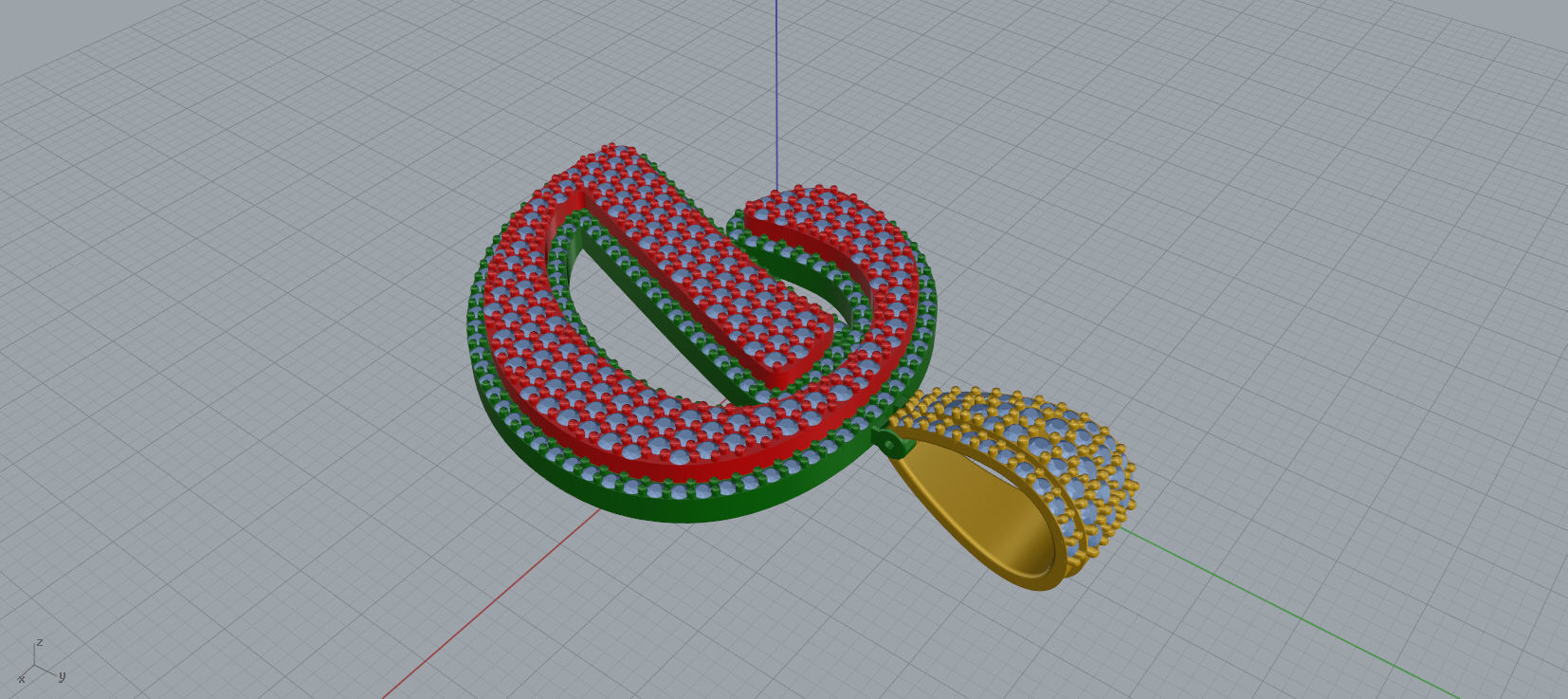Screen dimensions: 1568x699
Task: Click the red X axis line on grid
Action: 490,603
